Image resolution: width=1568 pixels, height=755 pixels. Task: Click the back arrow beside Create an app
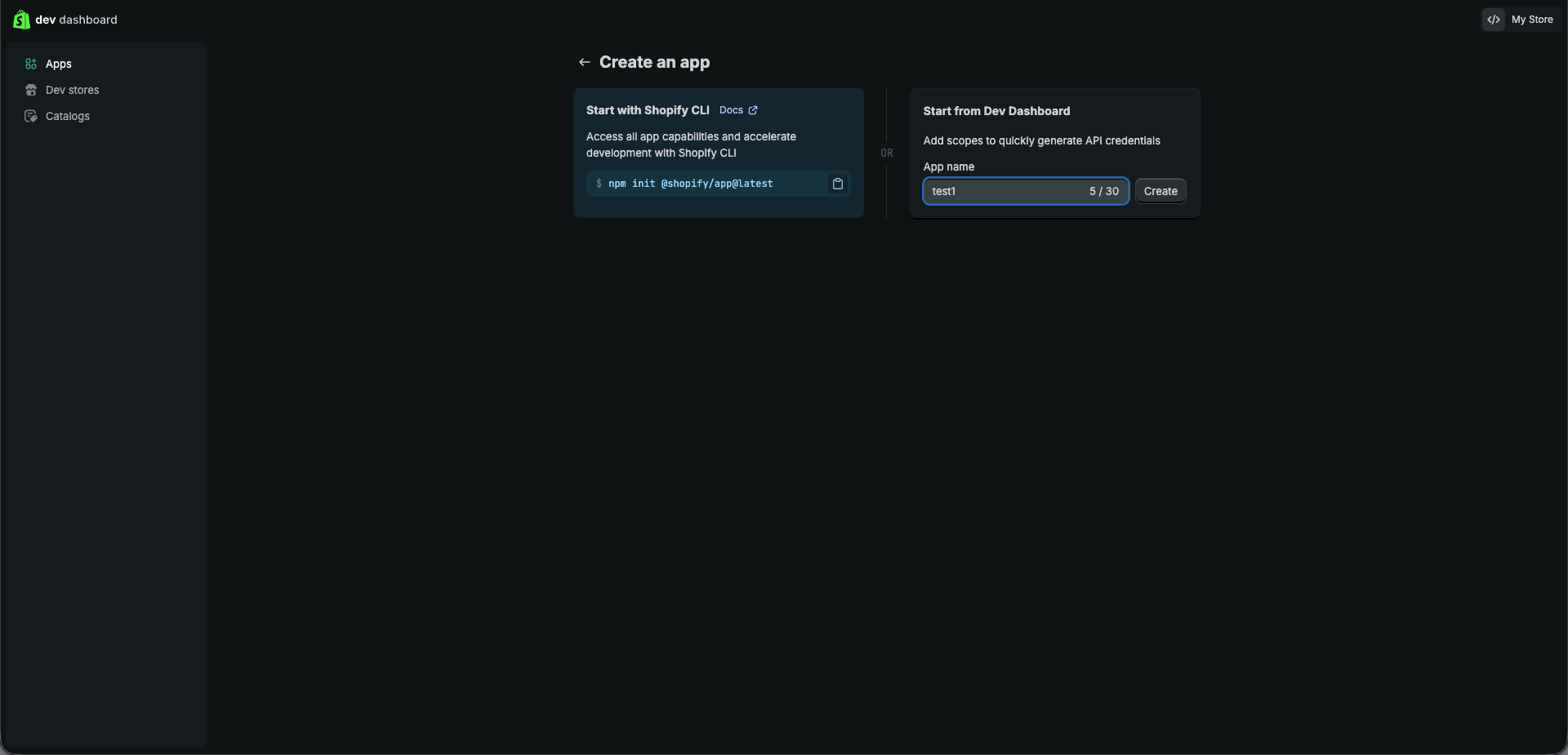tap(585, 62)
